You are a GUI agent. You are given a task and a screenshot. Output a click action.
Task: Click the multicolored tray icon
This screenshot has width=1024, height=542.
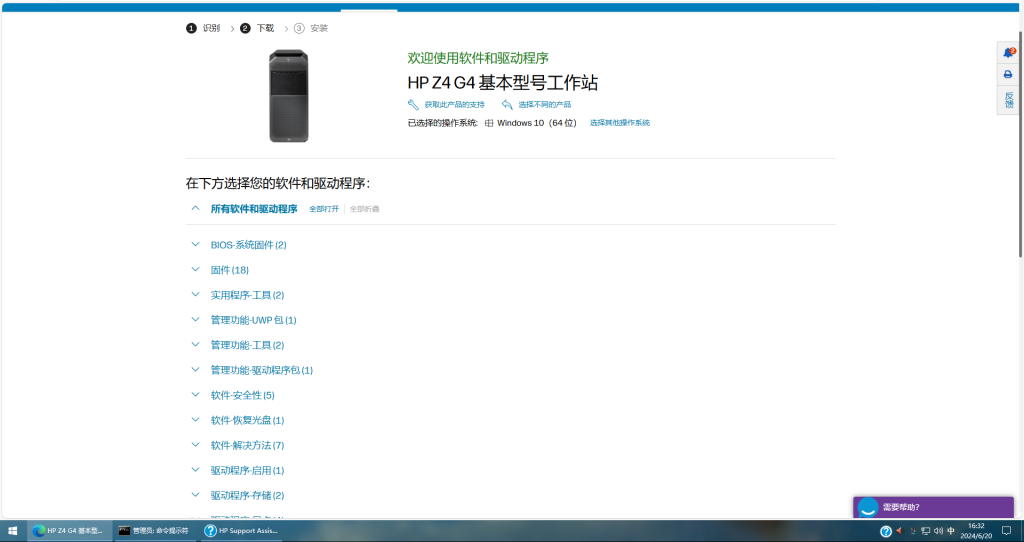pyautogui.click(x=913, y=531)
